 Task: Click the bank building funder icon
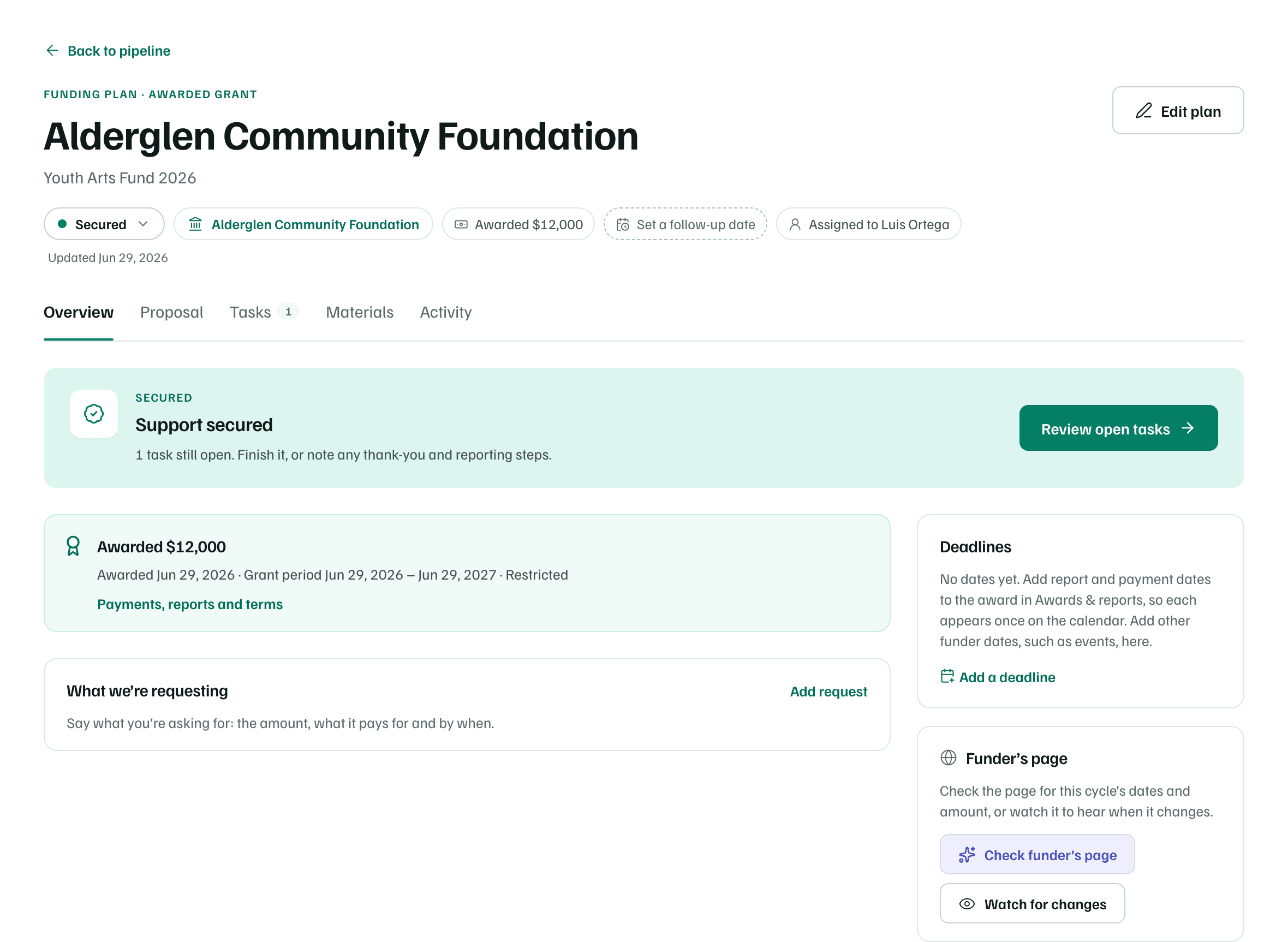pyautogui.click(x=195, y=224)
